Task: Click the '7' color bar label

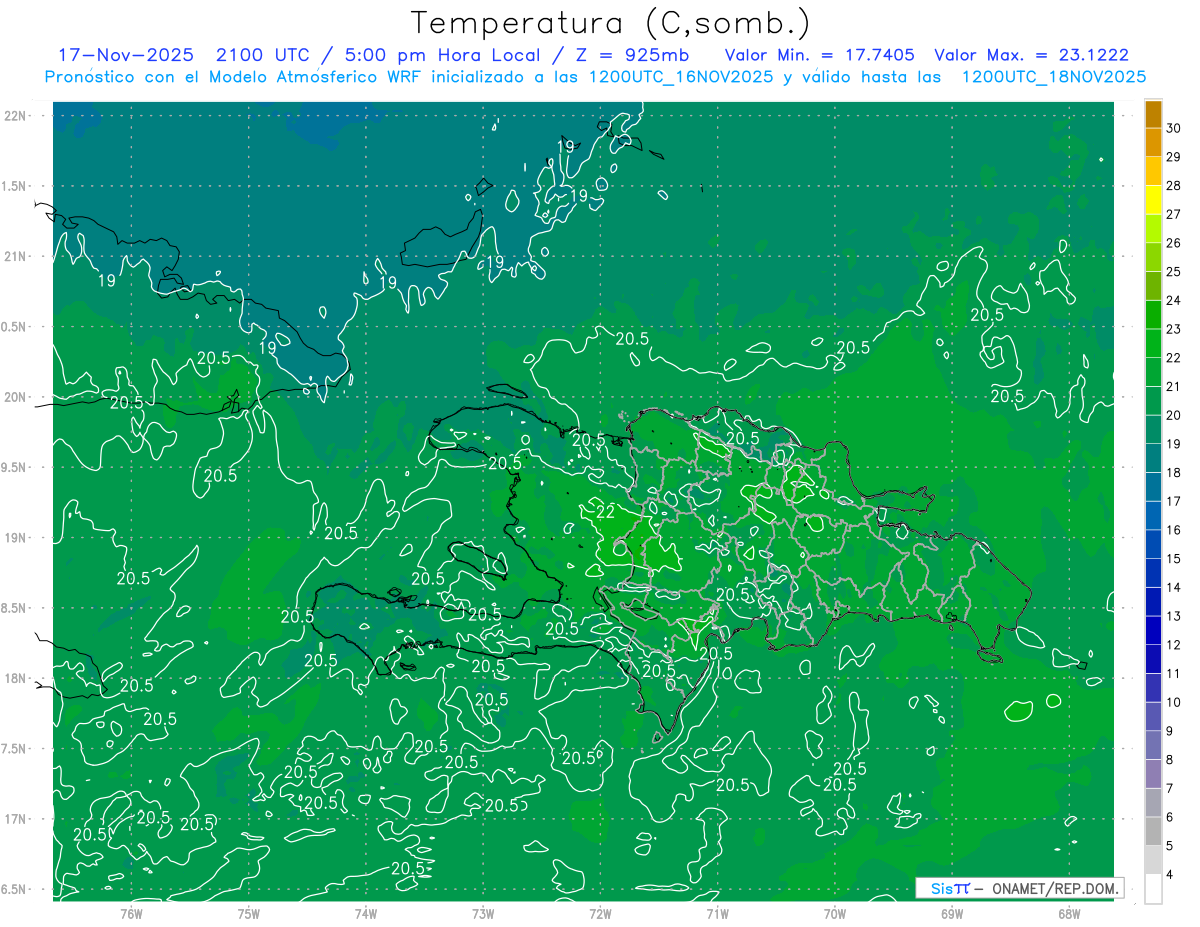Action: pos(1170,788)
